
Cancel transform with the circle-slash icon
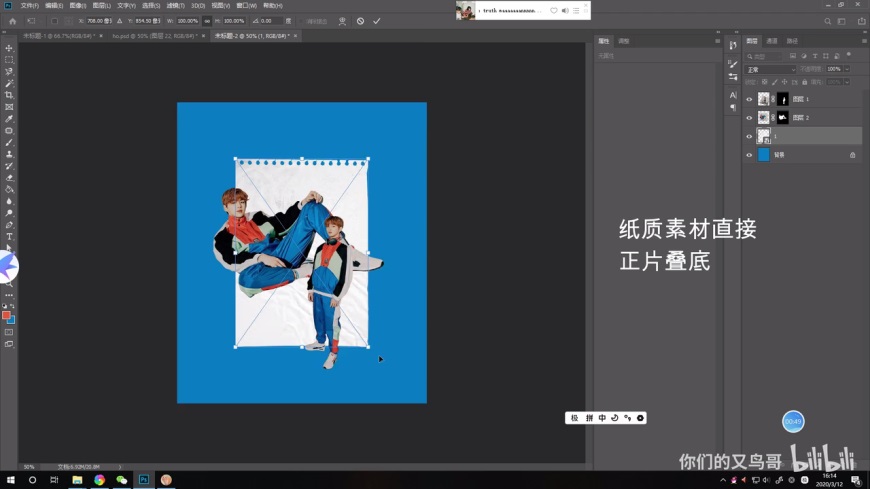(361, 21)
